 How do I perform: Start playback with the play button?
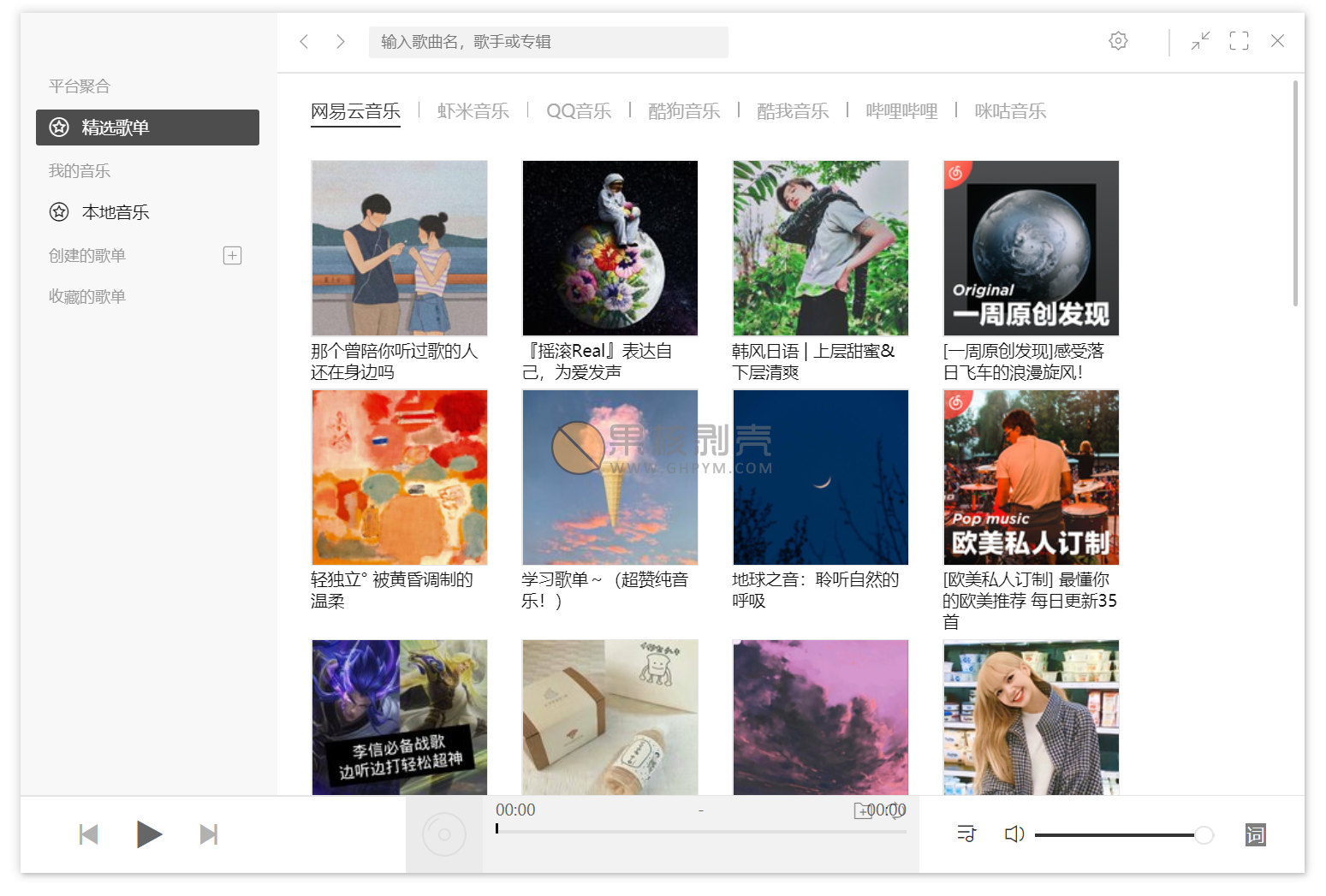point(150,834)
